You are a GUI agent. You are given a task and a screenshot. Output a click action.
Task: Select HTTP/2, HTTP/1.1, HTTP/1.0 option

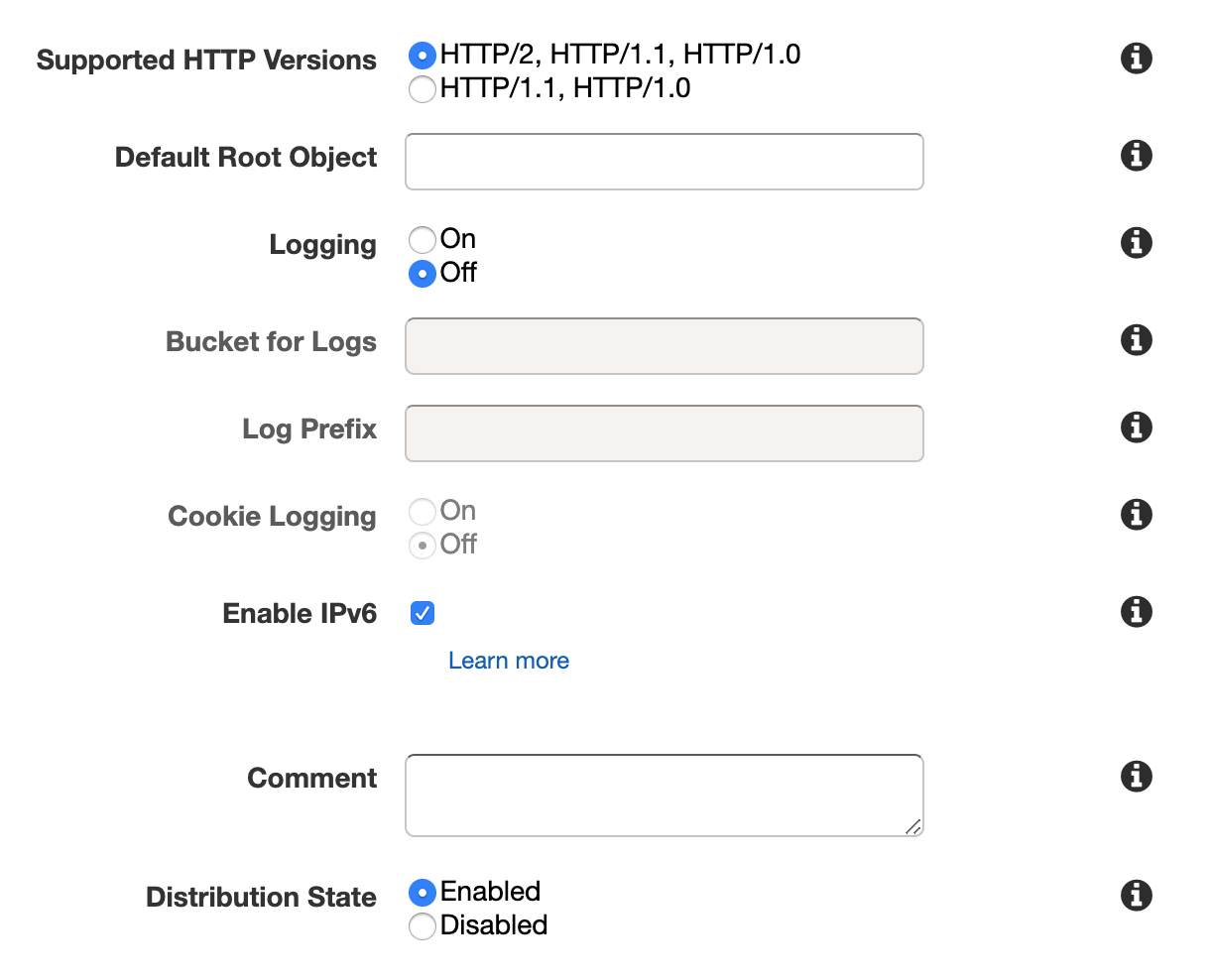pyautogui.click(x=423, y=56)
